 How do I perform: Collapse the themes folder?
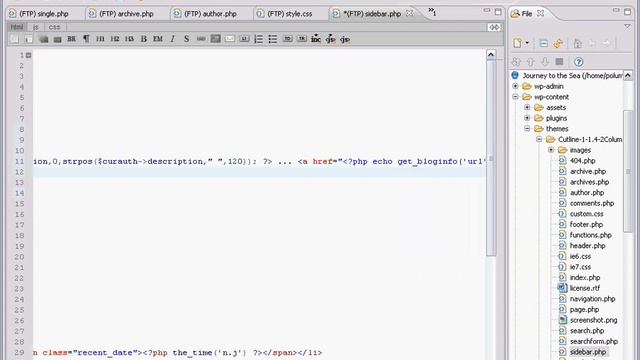(527, 129)
